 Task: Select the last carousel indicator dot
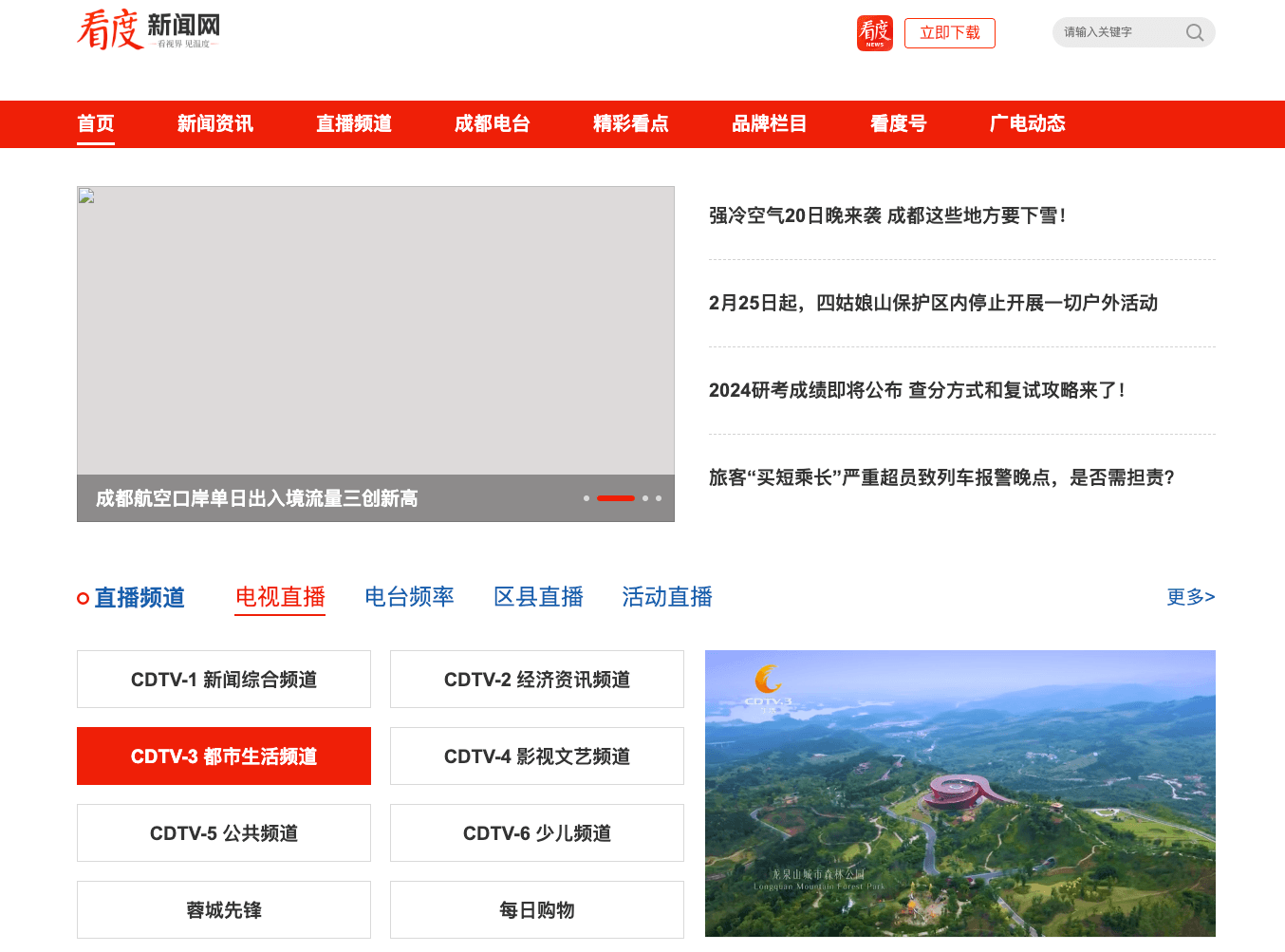coord(659,498)
